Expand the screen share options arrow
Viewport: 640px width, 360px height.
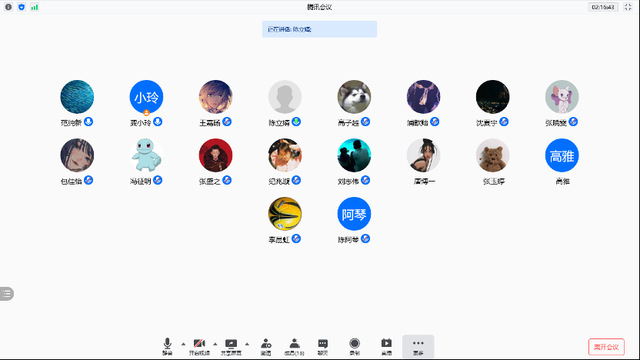click(x=247, y=344)
